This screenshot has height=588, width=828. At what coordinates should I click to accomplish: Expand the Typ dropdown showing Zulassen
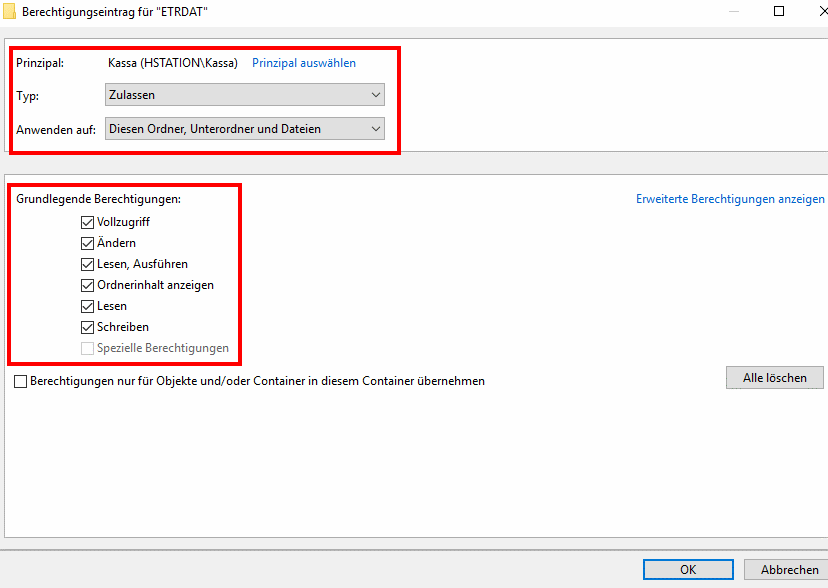[x=245, y=95]
